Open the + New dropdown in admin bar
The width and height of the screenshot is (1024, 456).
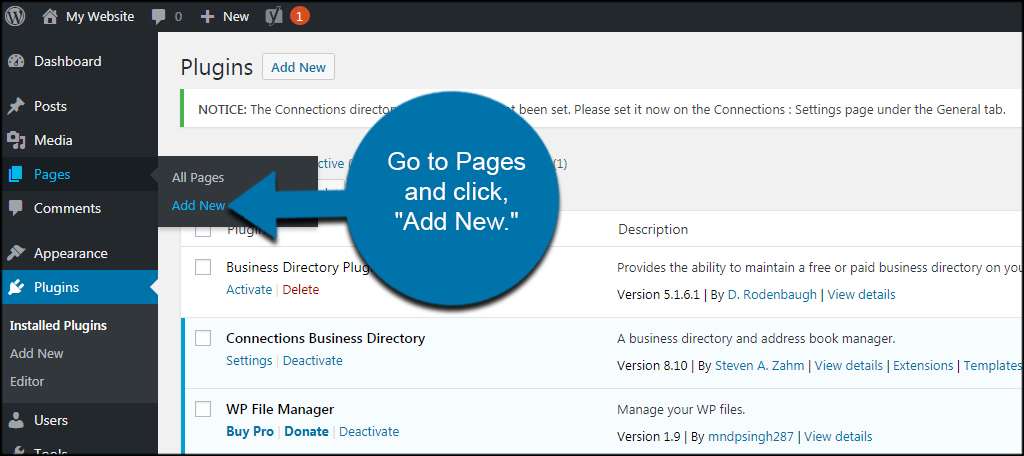[225, 16]
